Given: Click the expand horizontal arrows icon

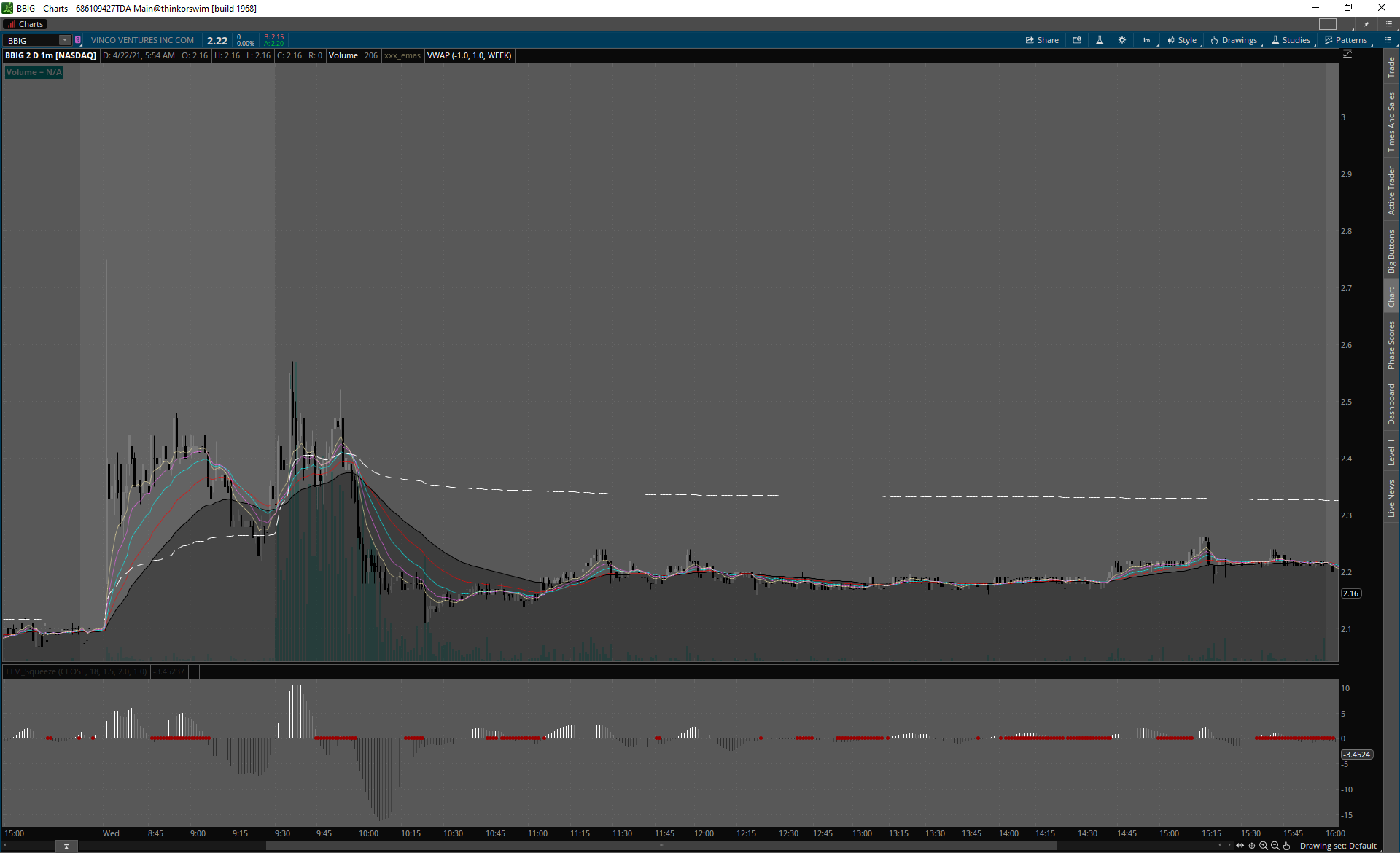Looking at the screenshot, I should click(x=1240, y=846).
